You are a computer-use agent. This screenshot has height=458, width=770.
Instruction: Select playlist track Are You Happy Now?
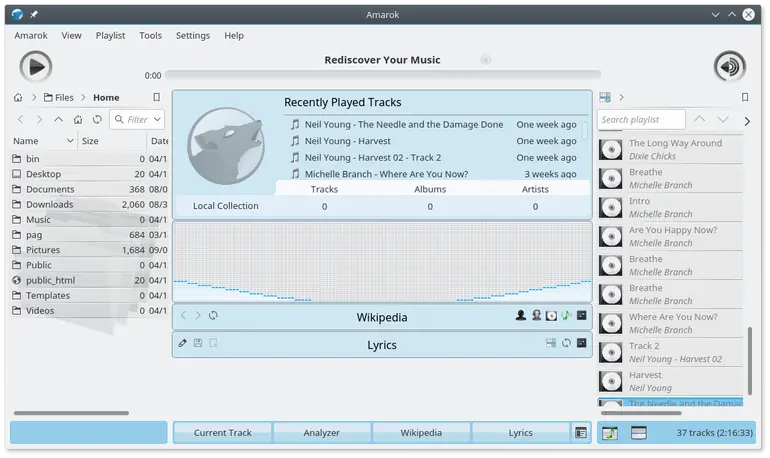coord(670,236)
